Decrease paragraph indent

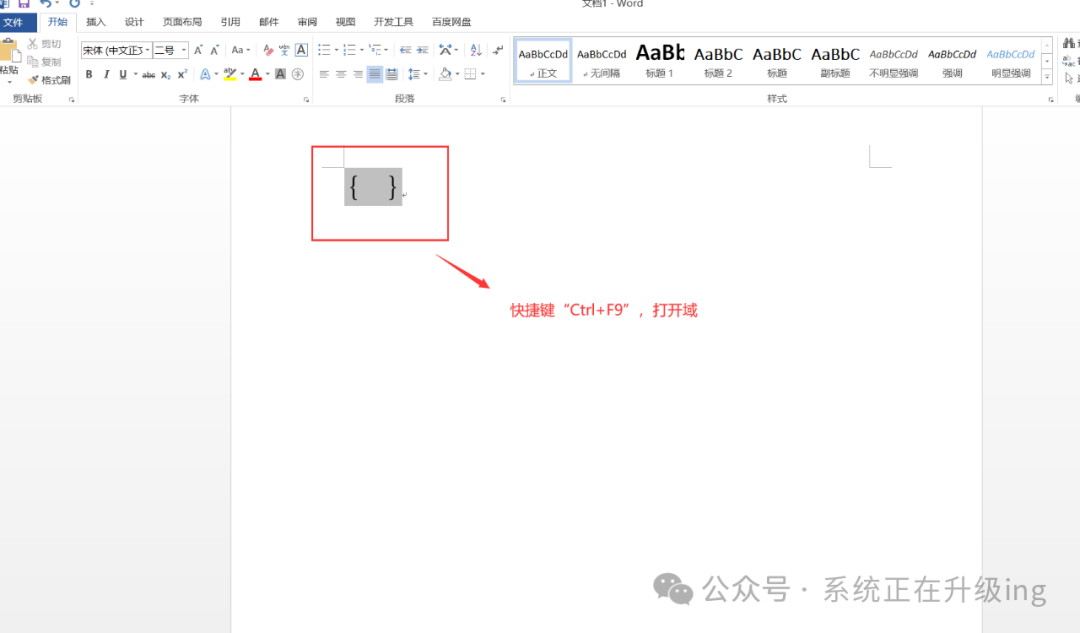point(405,50)
